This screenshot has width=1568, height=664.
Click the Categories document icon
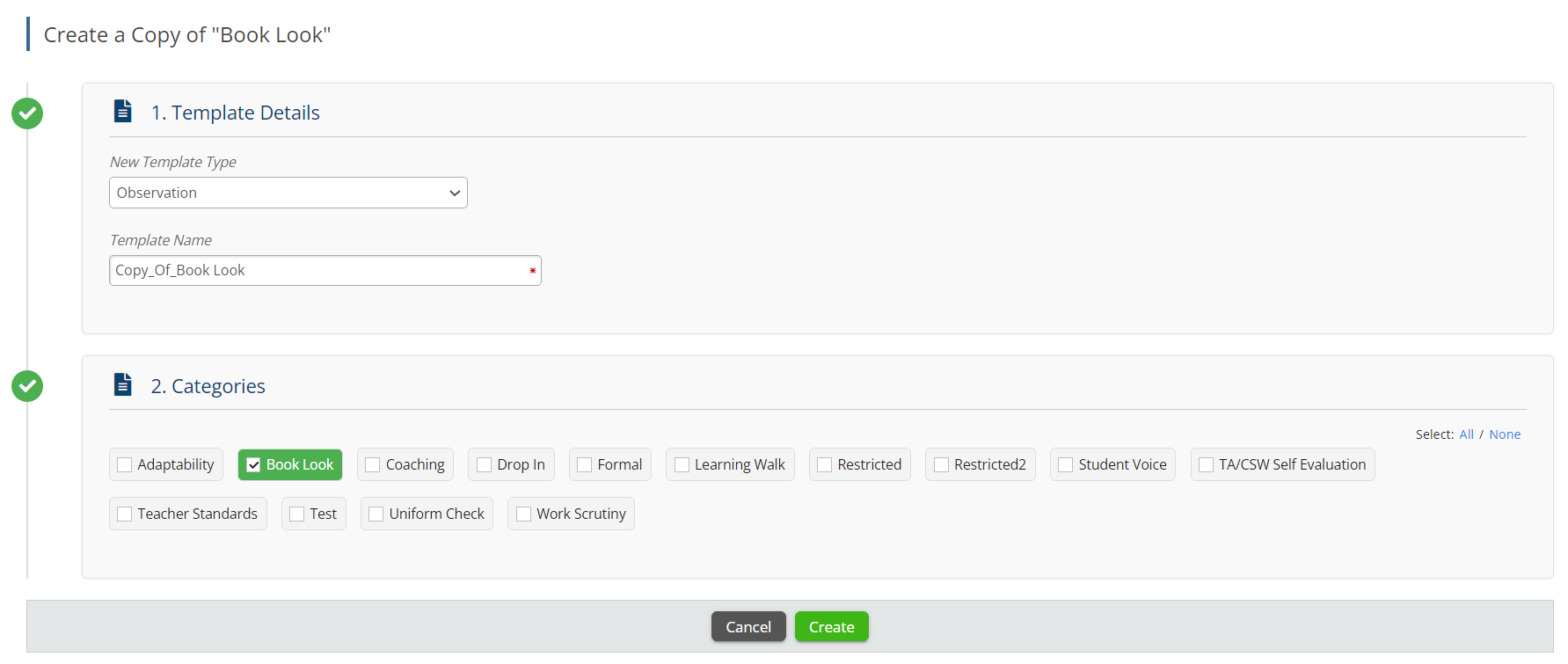pyautogui.click(x=123, y=385)
